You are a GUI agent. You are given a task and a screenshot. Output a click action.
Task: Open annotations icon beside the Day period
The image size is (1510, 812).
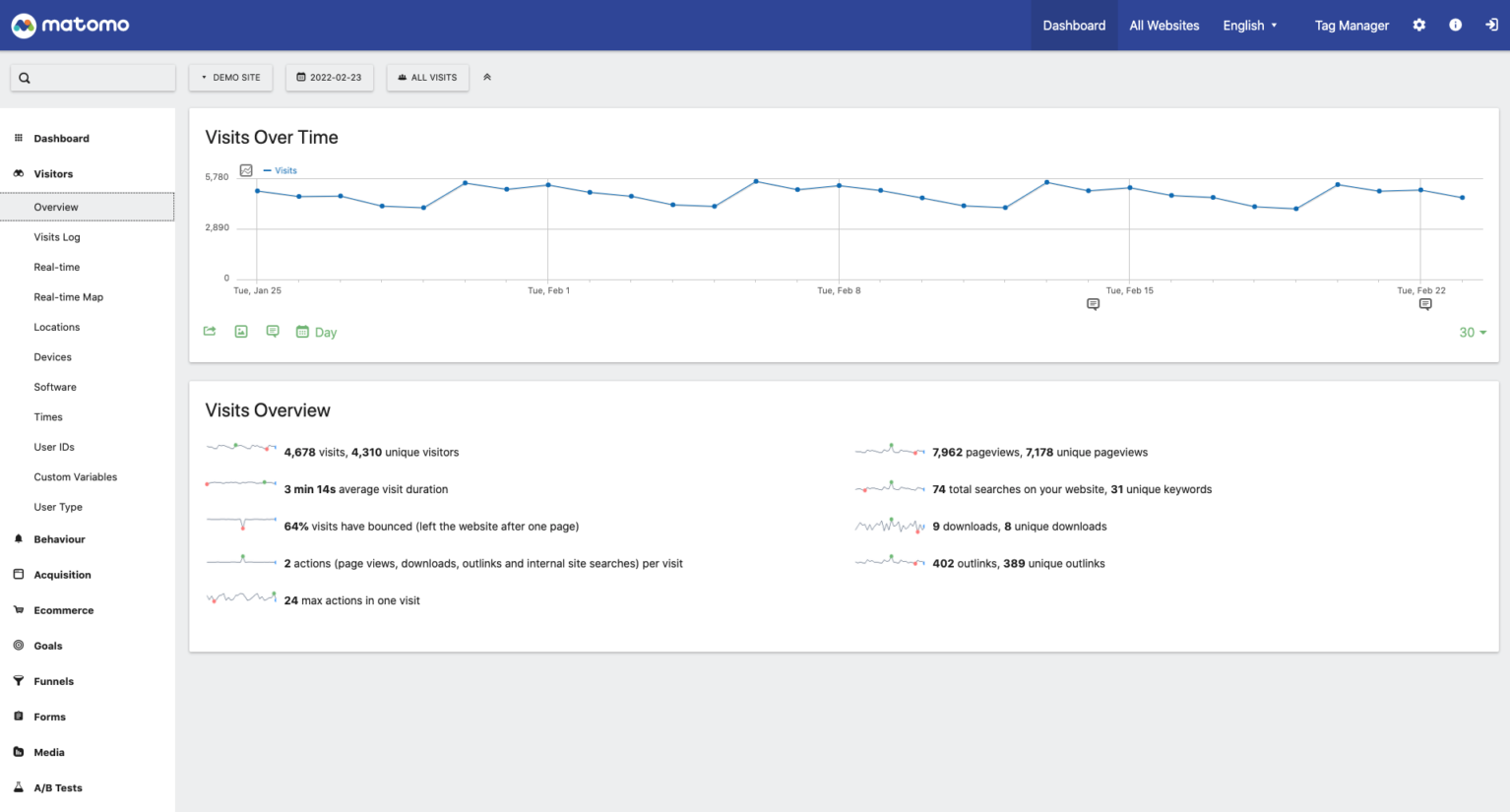(x=273, y=332)
